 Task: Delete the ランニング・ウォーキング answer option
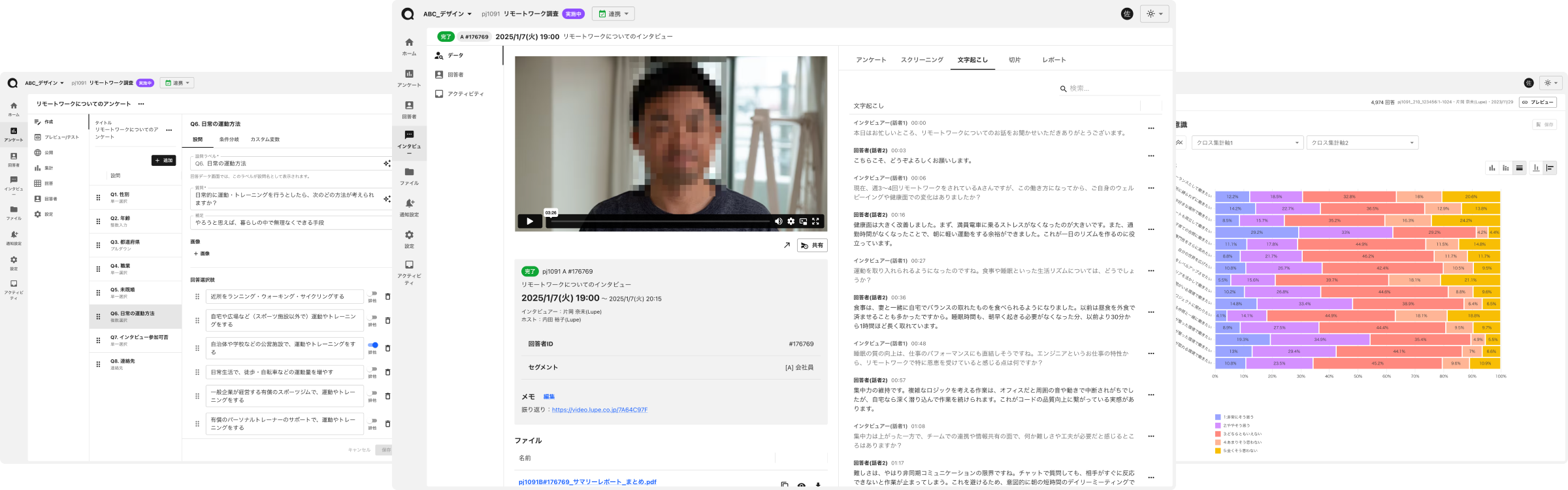click(387, 297)
